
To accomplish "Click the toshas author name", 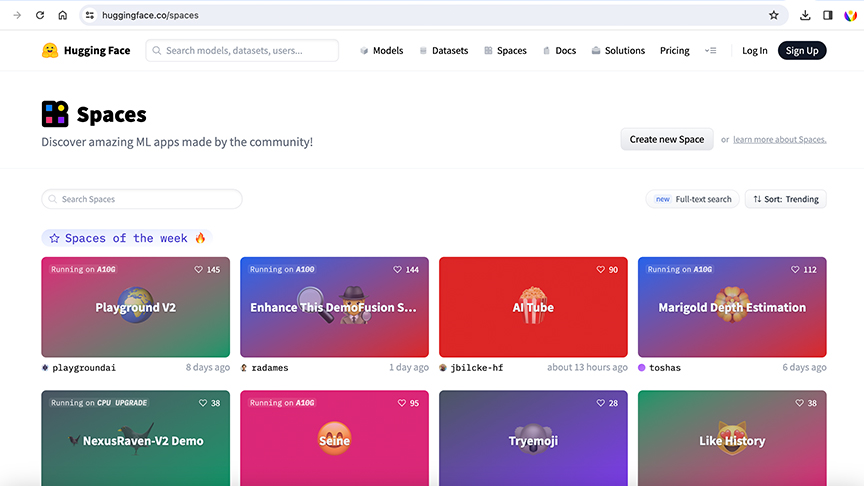I will [x=665, y=368].
